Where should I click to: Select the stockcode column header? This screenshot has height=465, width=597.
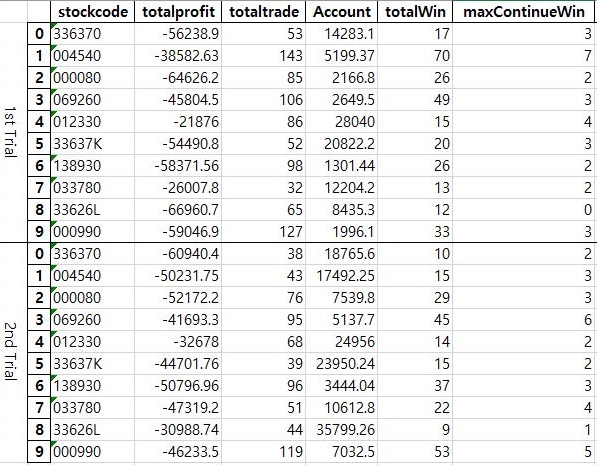pyautogui.click(x=93, y=12)
